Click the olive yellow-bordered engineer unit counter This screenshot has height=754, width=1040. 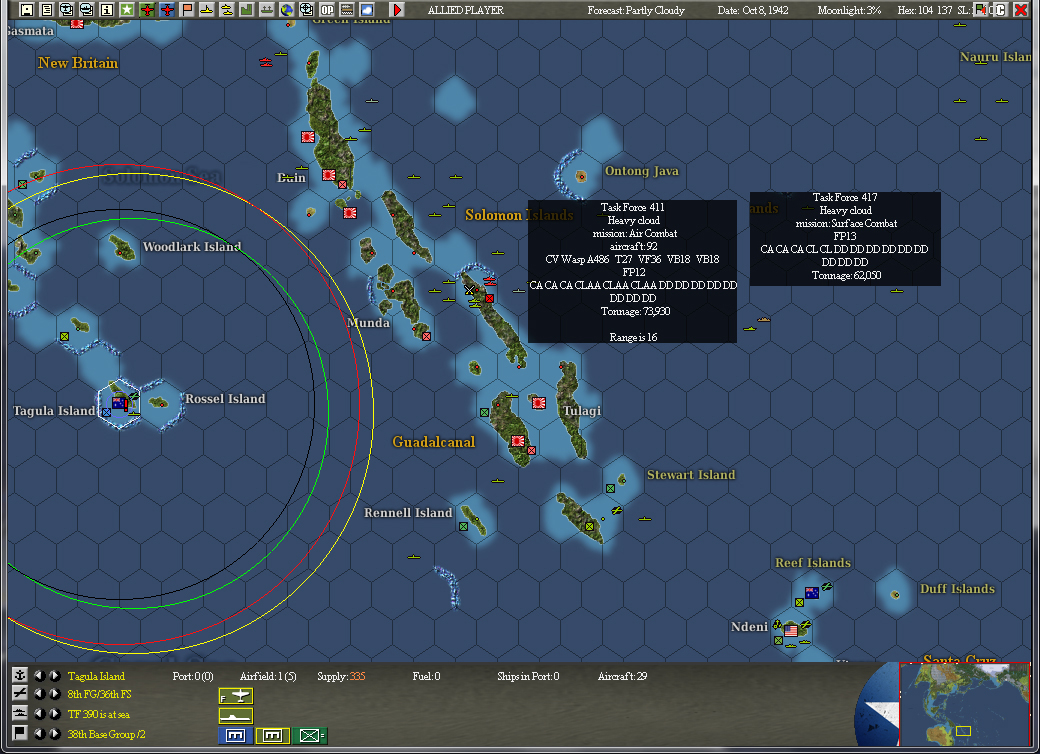(273, 735)
